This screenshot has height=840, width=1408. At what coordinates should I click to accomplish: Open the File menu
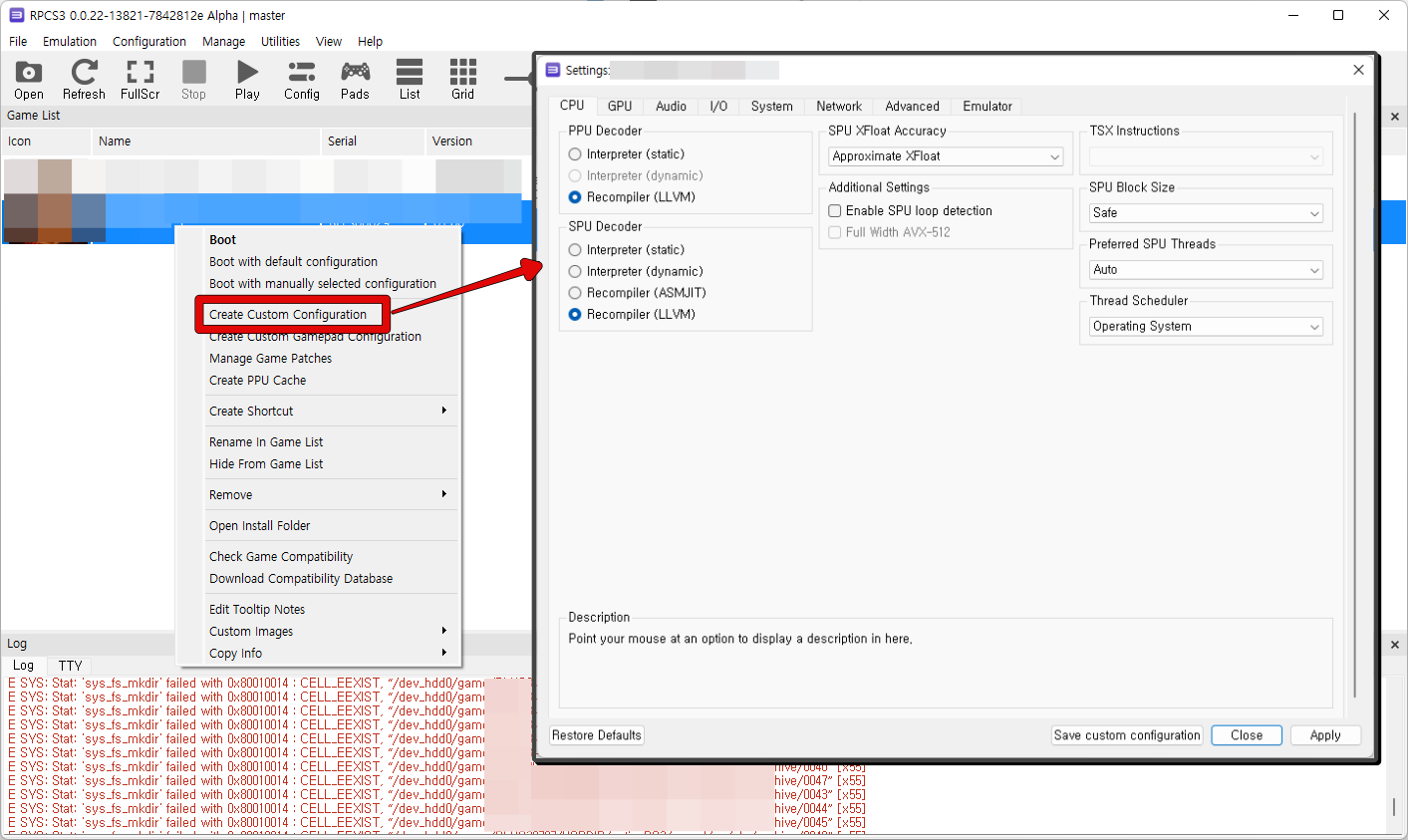click(18, 42)
